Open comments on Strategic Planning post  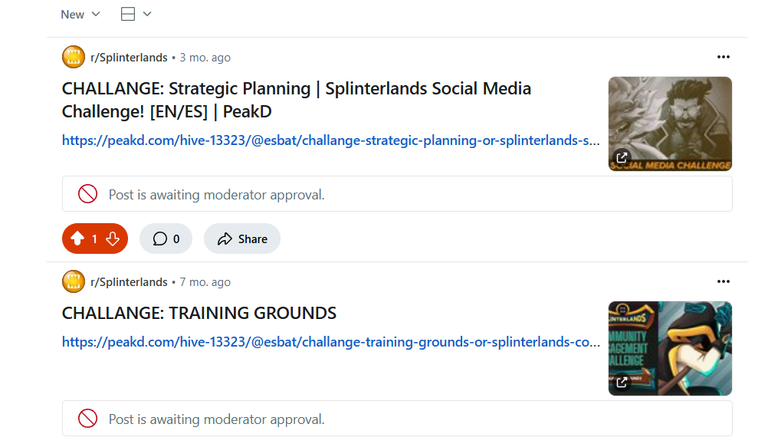166,239
